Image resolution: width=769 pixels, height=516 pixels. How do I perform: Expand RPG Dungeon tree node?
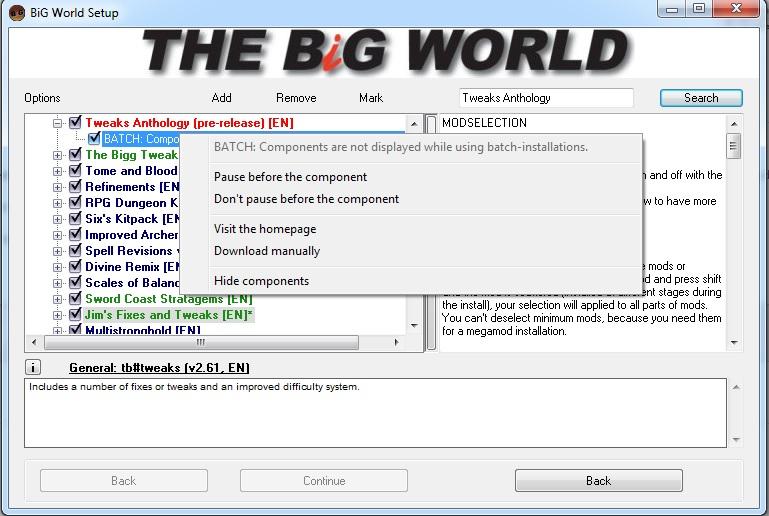57,204
